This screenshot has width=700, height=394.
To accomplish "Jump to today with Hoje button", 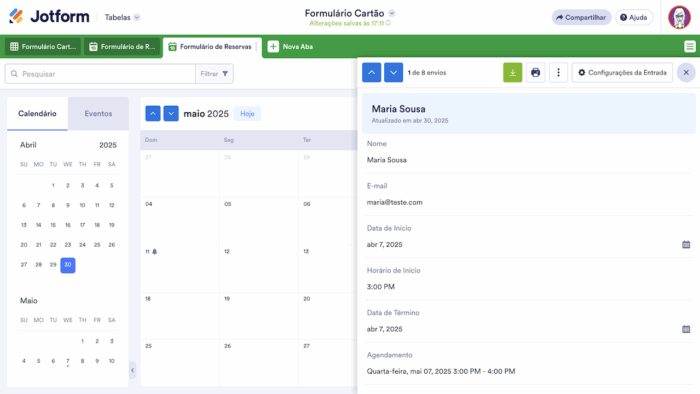I will [247, 114].
